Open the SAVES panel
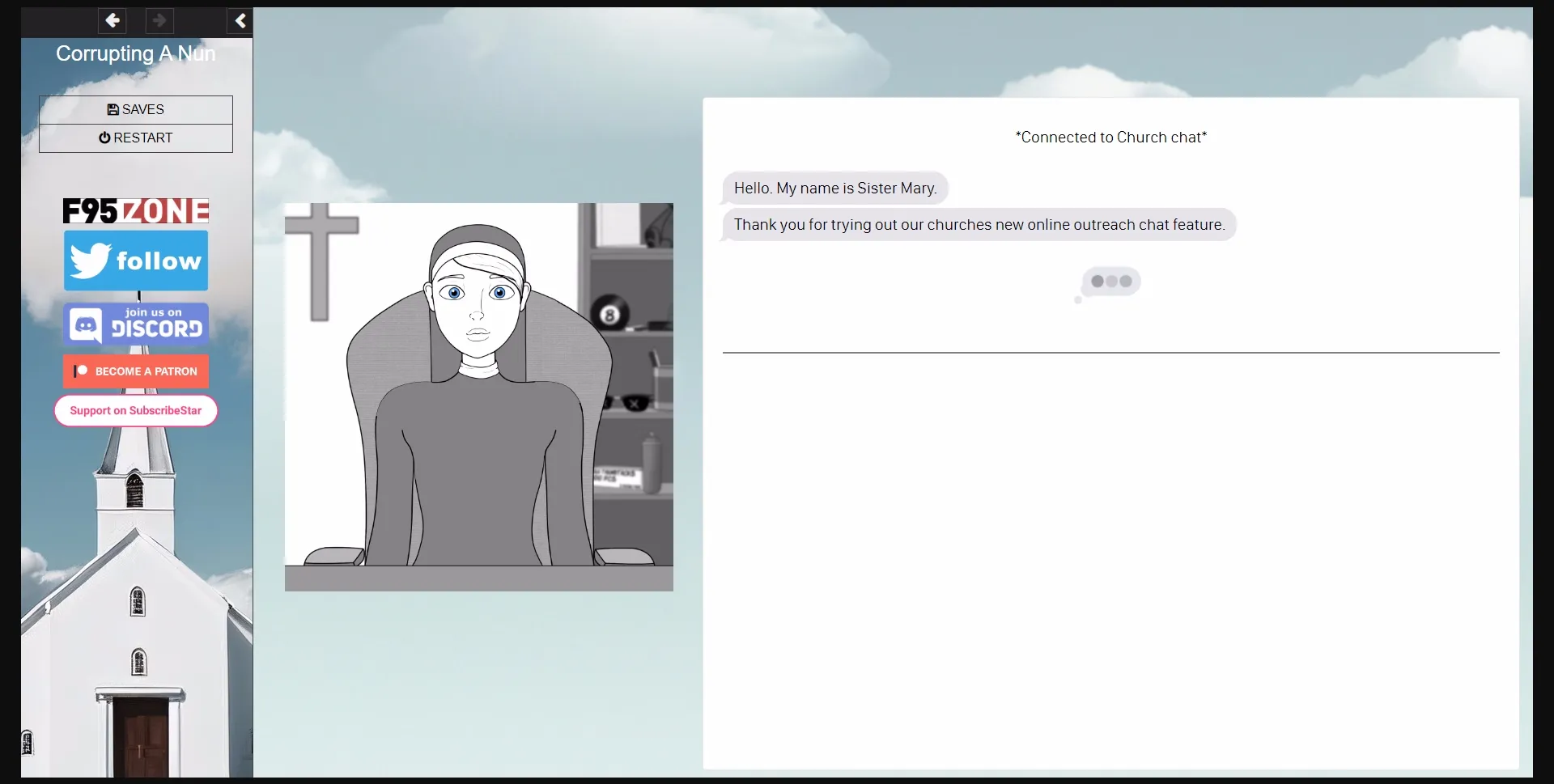1554x784 pixels. point(135,109)
